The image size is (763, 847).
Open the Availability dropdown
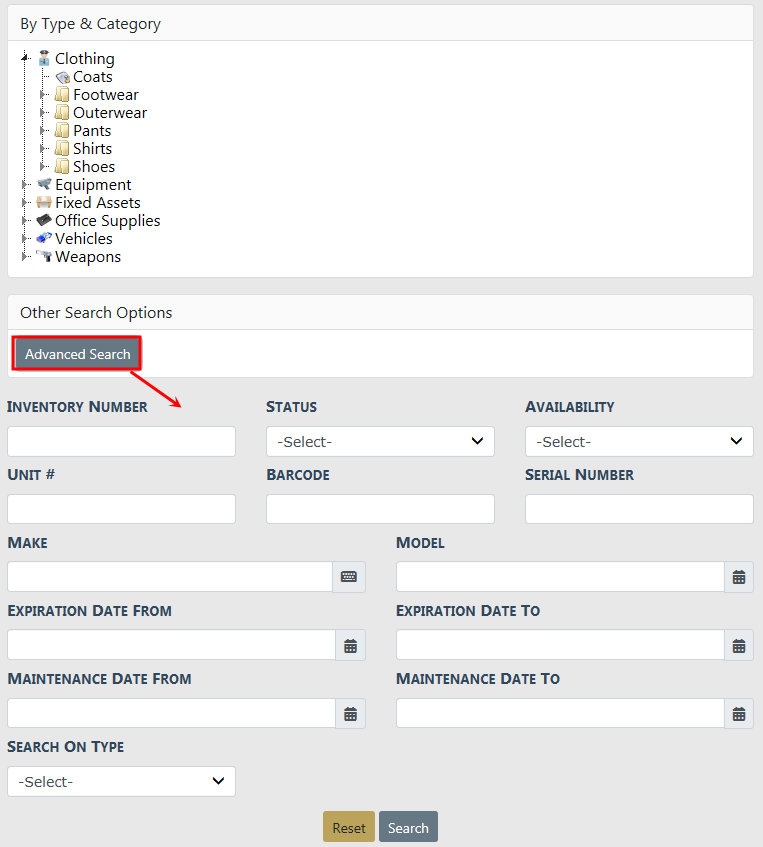(x=639, y=442)
